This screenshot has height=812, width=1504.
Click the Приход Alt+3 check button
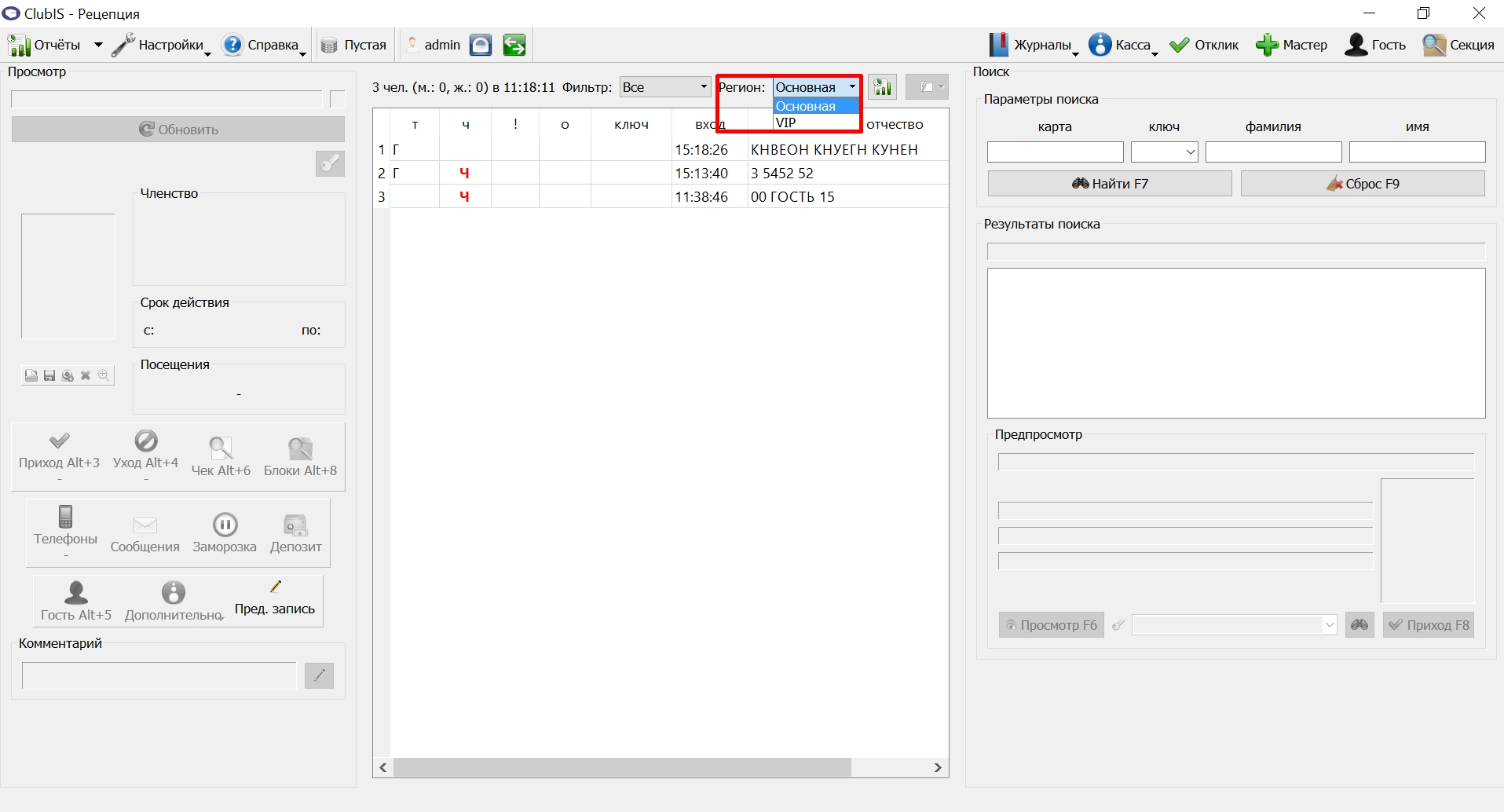coord(59,455)
